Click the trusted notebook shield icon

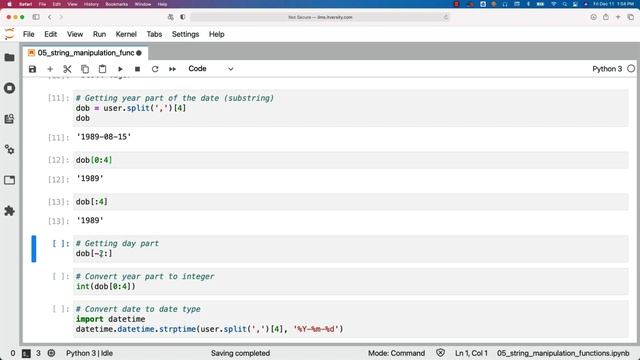point(440,353)
